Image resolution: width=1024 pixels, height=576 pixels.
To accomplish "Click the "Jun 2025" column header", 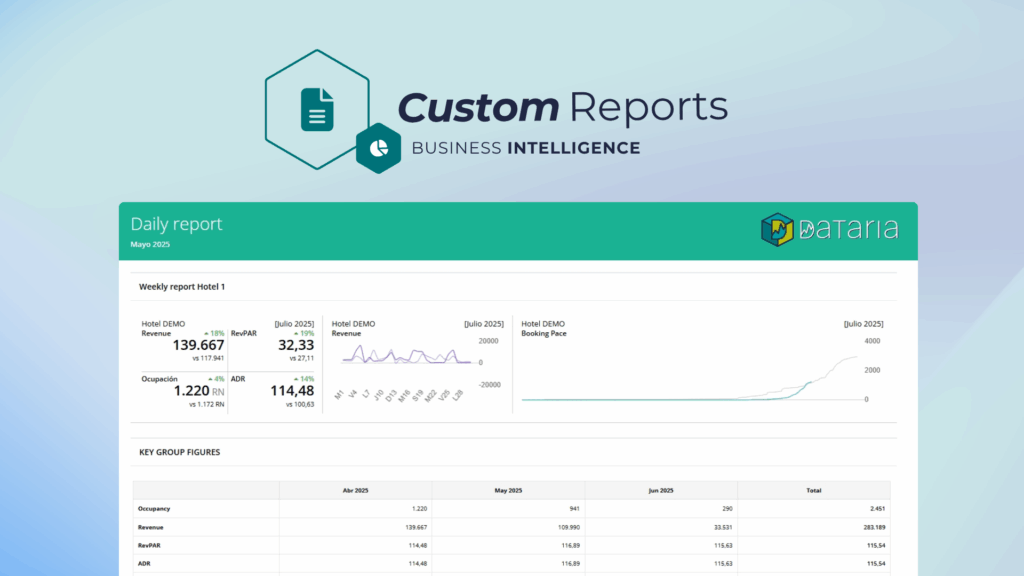I will tap(661, 490).
